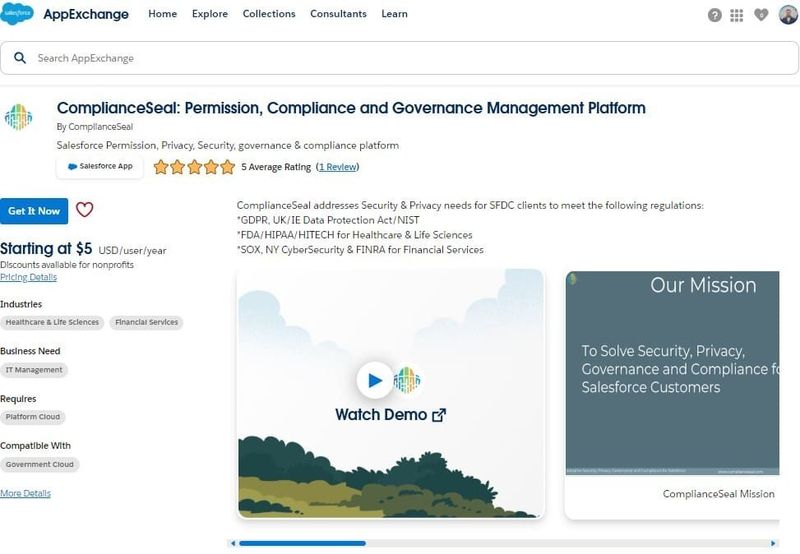Play the Watch Demo video
The height and width of the screenshot is (554, 800).
(375, 380)
